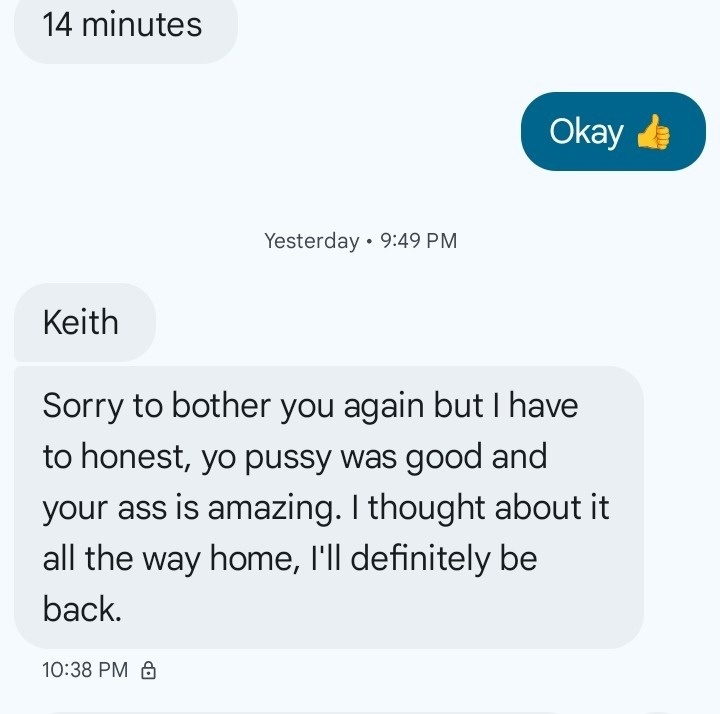This screenshot has width=720, height=714.
Task: Click the number "14" in top bubble
Action: pos(56,25)
